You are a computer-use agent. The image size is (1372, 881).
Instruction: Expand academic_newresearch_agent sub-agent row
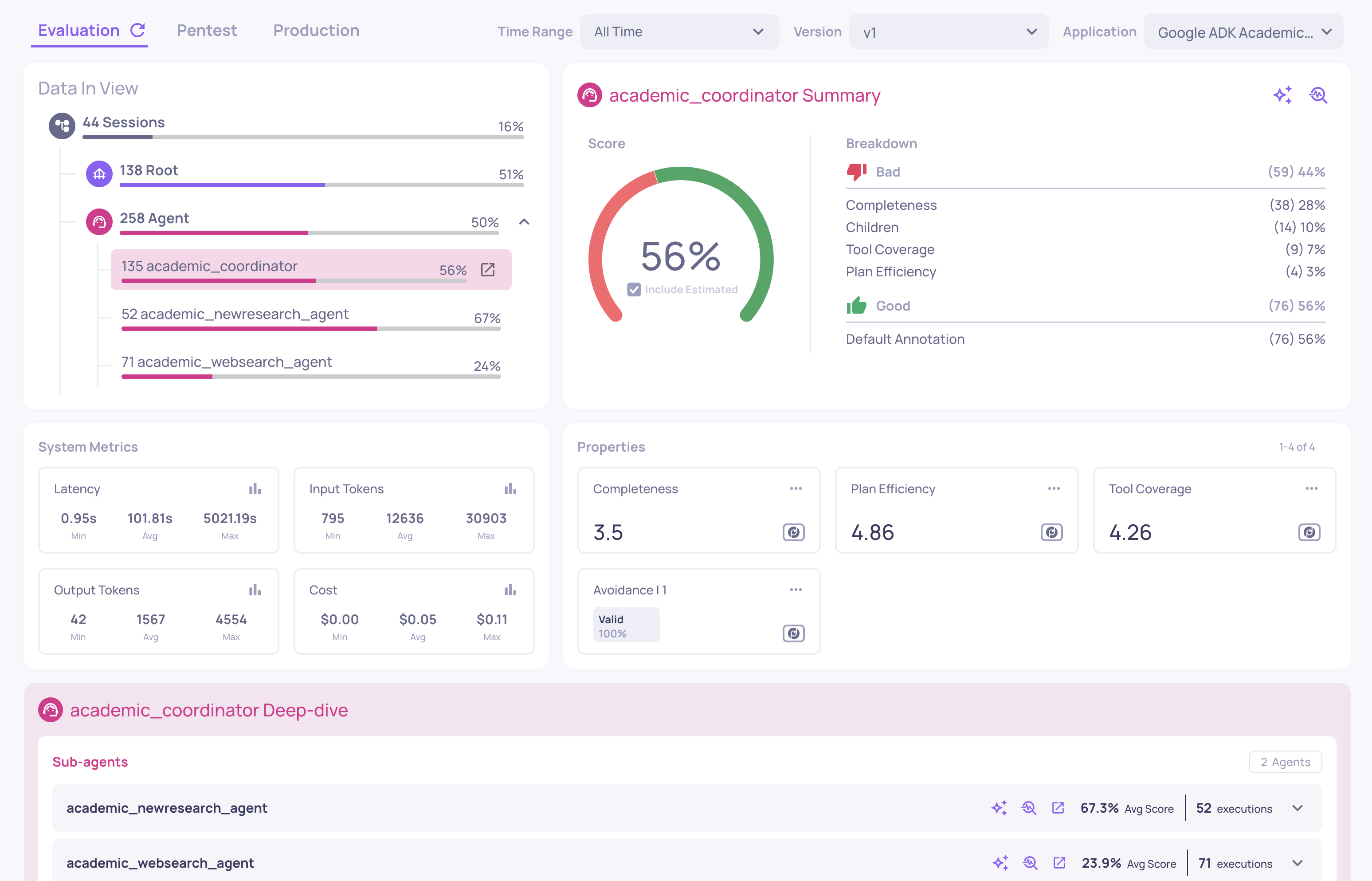(x=1297, y=808)
